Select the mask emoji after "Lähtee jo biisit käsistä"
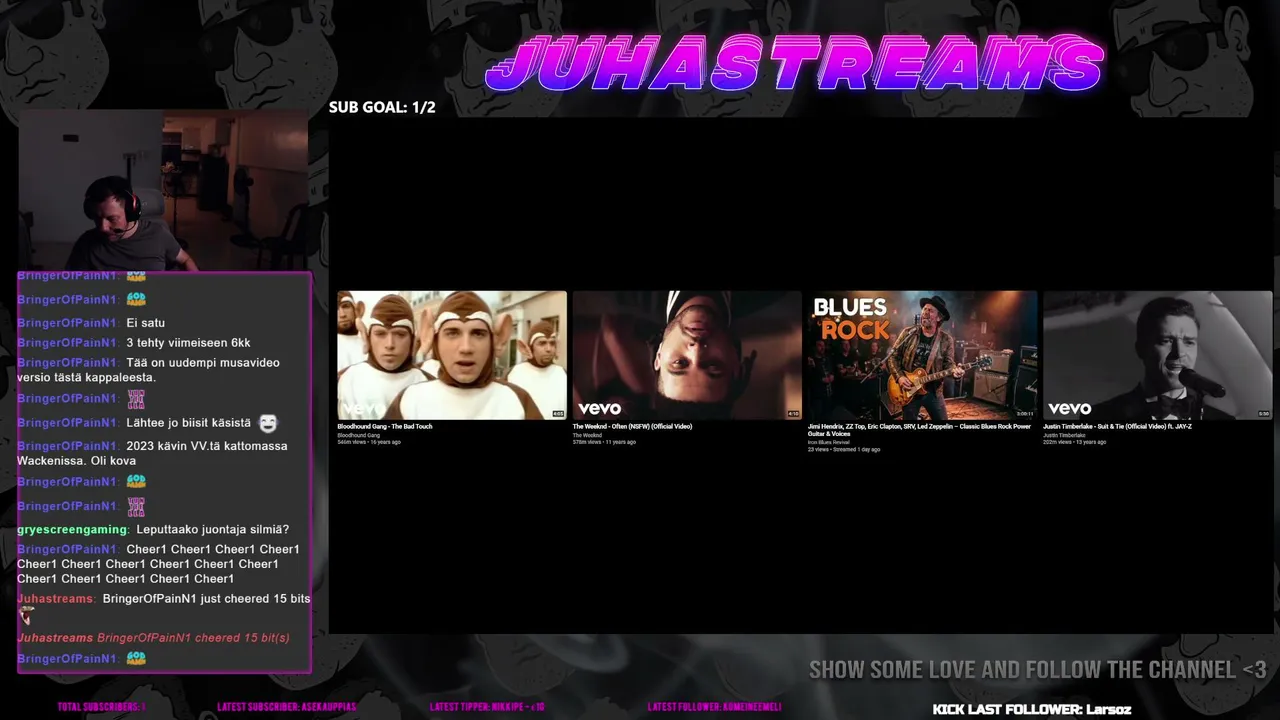 point(268,424)
